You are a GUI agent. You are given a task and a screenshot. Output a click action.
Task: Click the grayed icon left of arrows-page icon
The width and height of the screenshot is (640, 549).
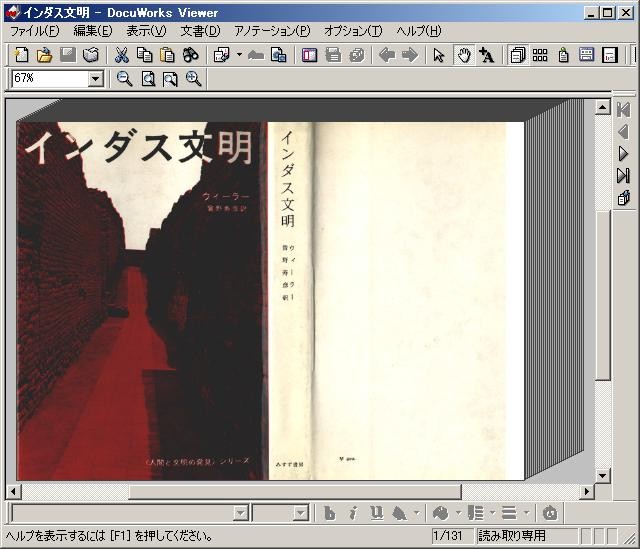(x=256, y=55)
